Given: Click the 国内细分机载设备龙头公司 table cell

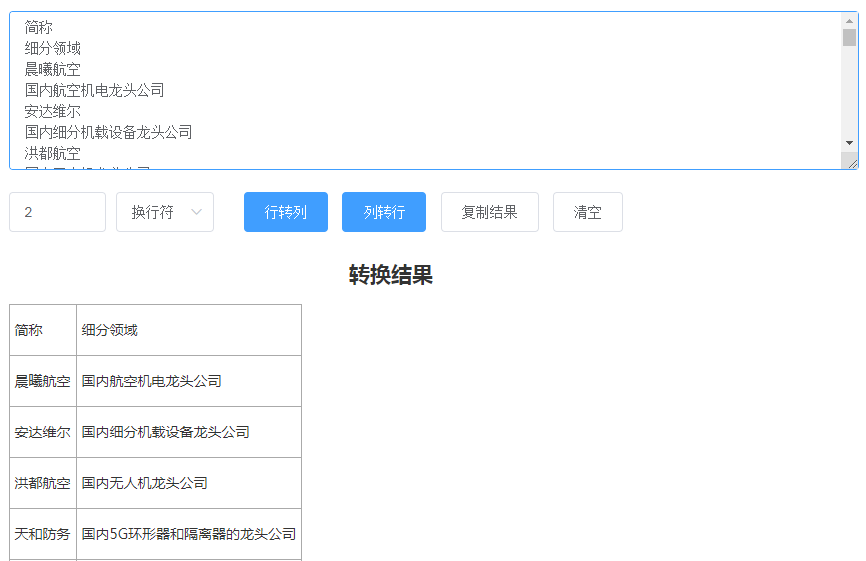Looking at the screenshot, I should click(188, 432).
